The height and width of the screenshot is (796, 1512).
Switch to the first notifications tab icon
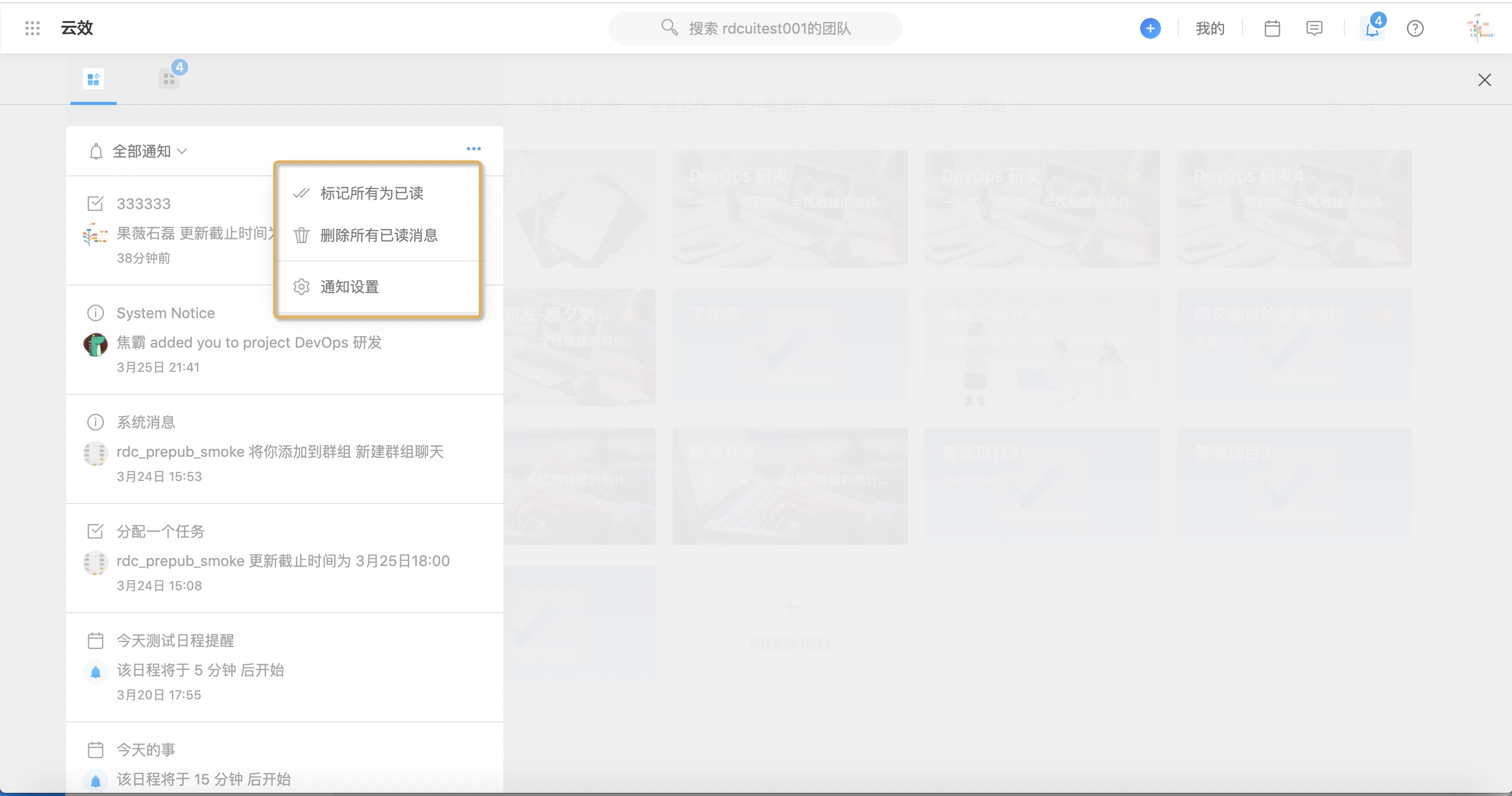94,79
